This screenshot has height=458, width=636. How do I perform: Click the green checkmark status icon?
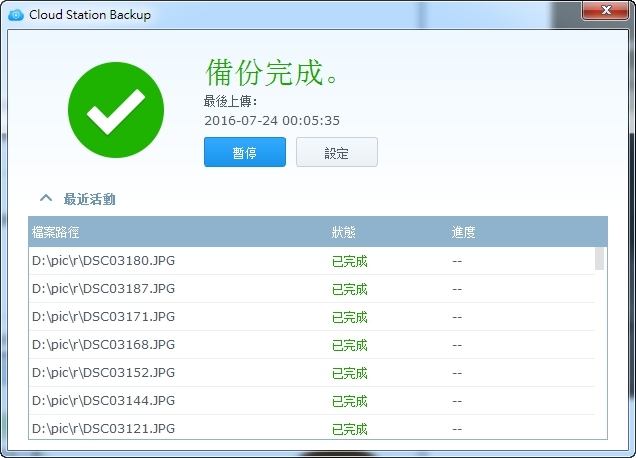pos(116,110)
